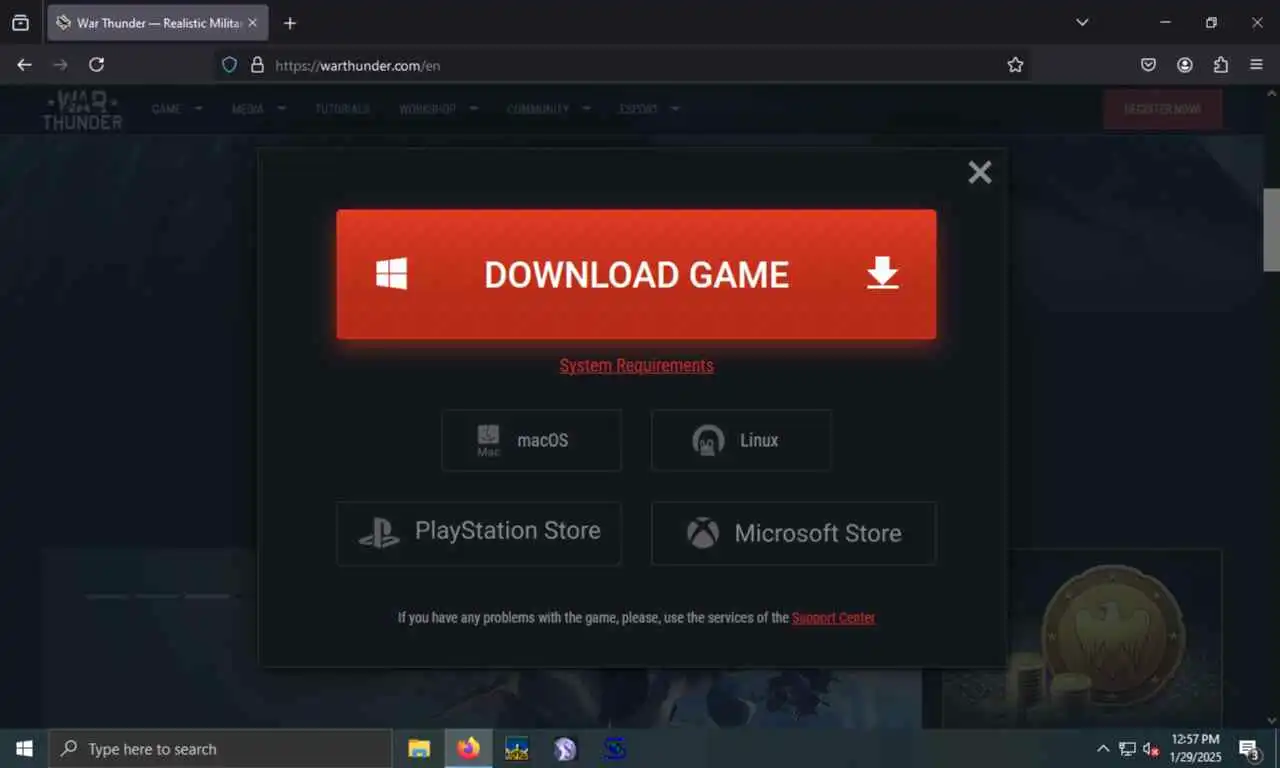Choose the Linux download option

tap(741, 440)
